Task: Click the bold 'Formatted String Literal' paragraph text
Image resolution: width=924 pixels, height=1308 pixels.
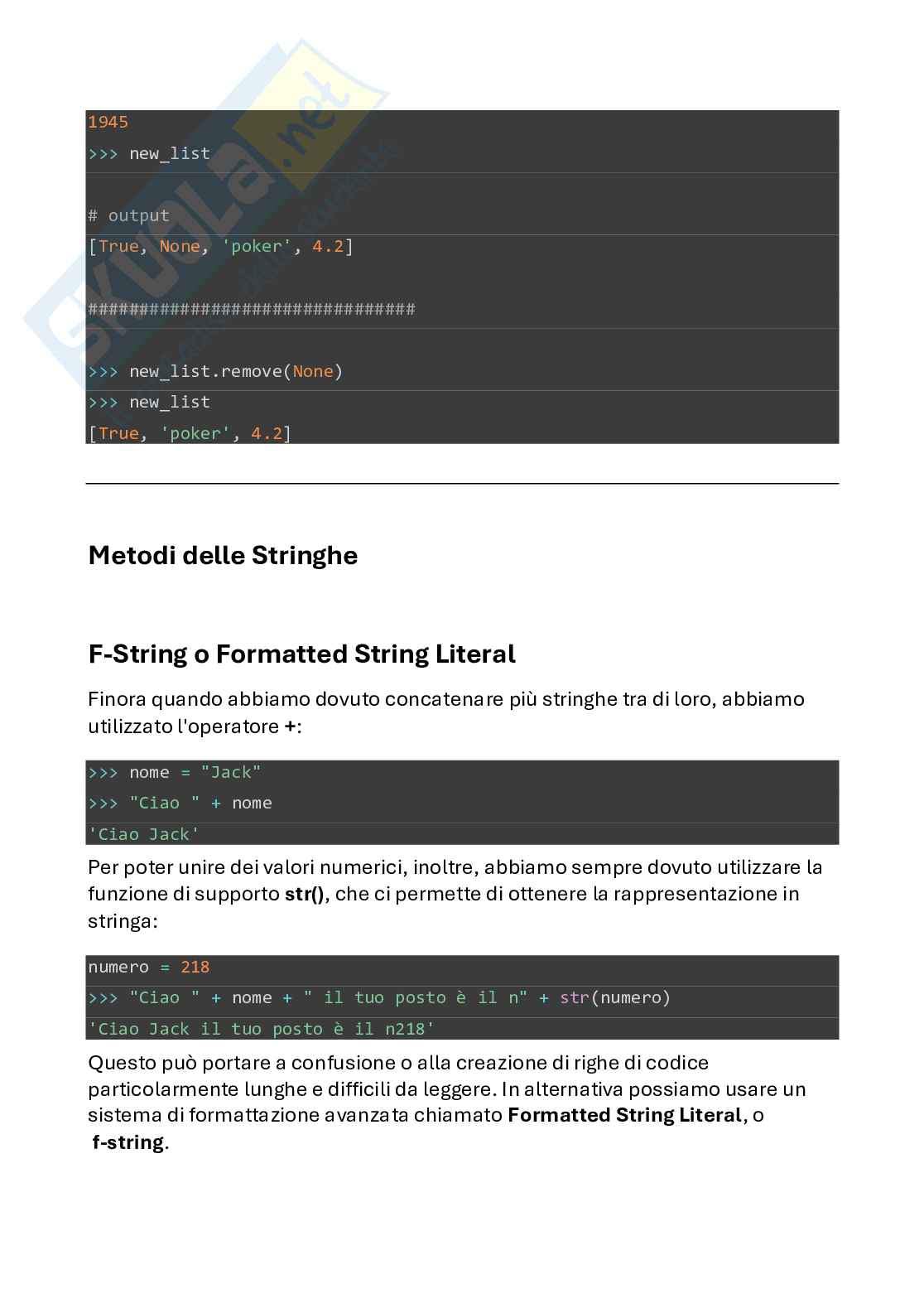Action: (624, 1115)
